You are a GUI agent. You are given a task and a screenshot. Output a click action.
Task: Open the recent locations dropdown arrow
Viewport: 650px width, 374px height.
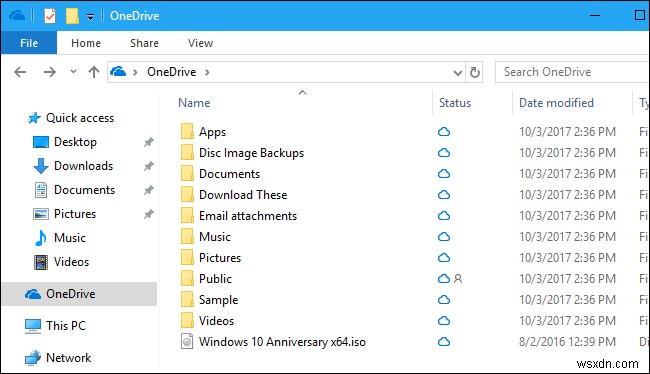(x=73, y=71)
